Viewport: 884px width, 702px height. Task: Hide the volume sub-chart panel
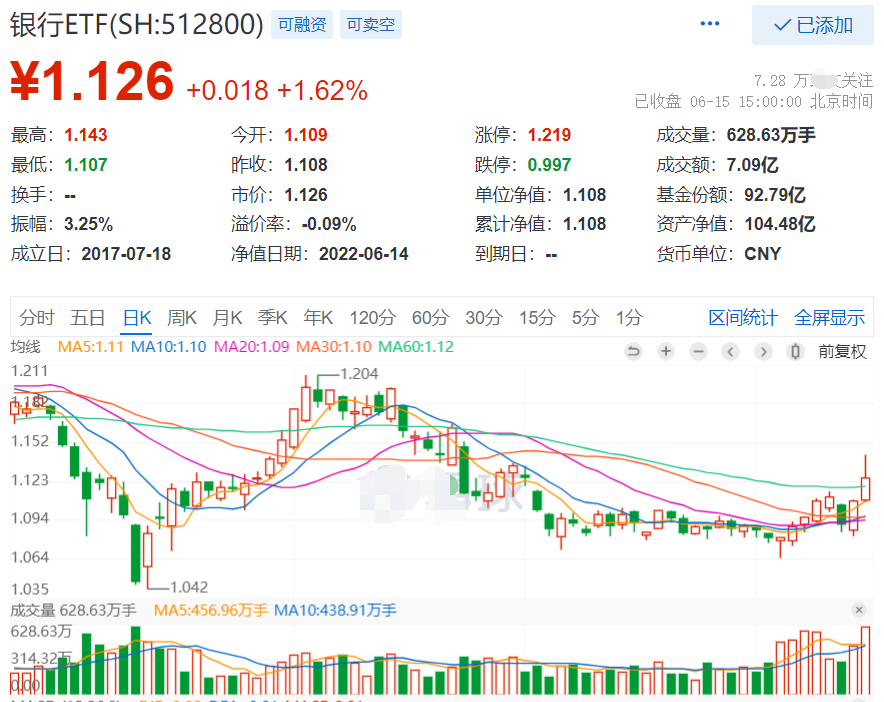point(858,610)
